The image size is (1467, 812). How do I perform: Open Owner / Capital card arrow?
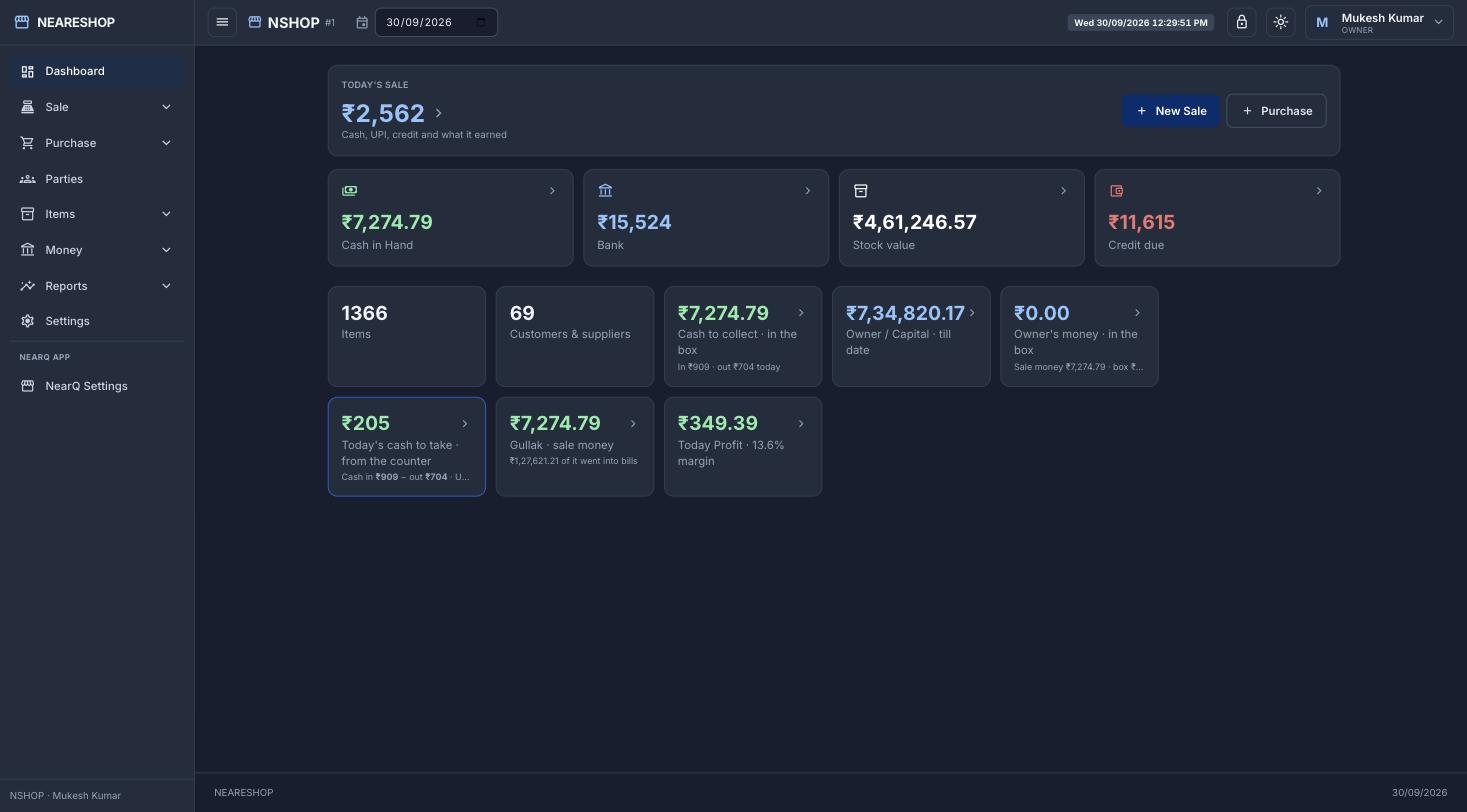tap(972, 313)
